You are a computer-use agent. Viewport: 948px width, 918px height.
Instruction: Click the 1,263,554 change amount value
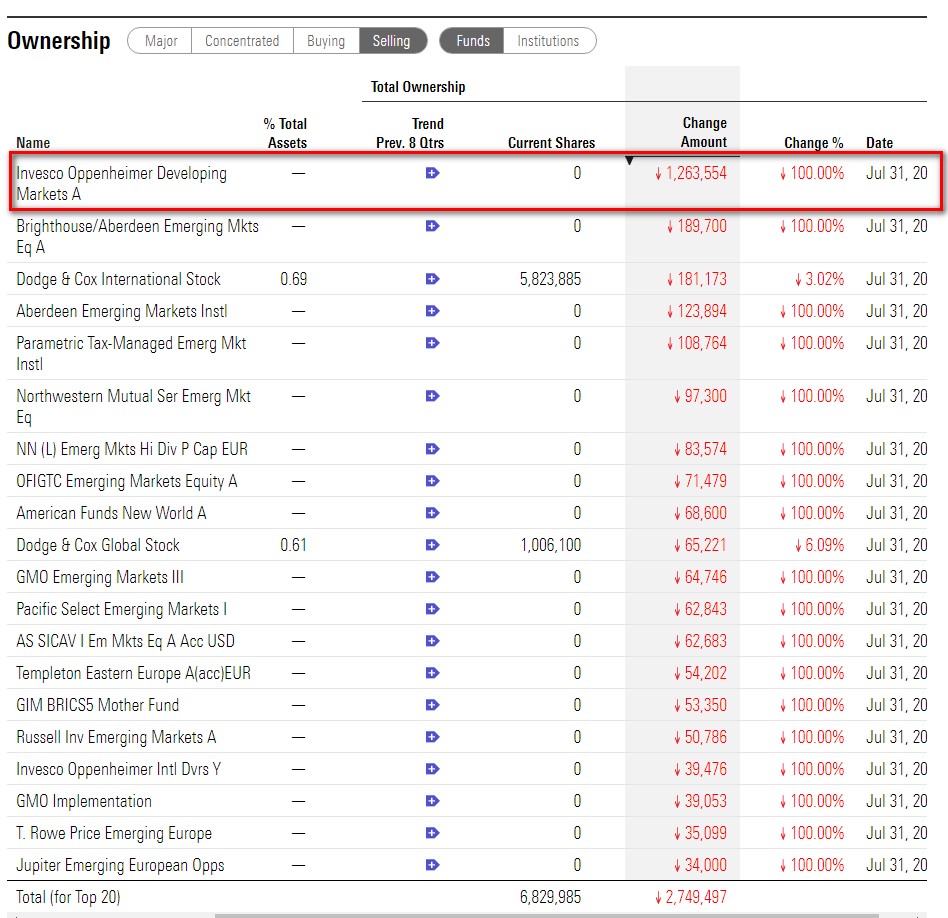click(696, 174)
